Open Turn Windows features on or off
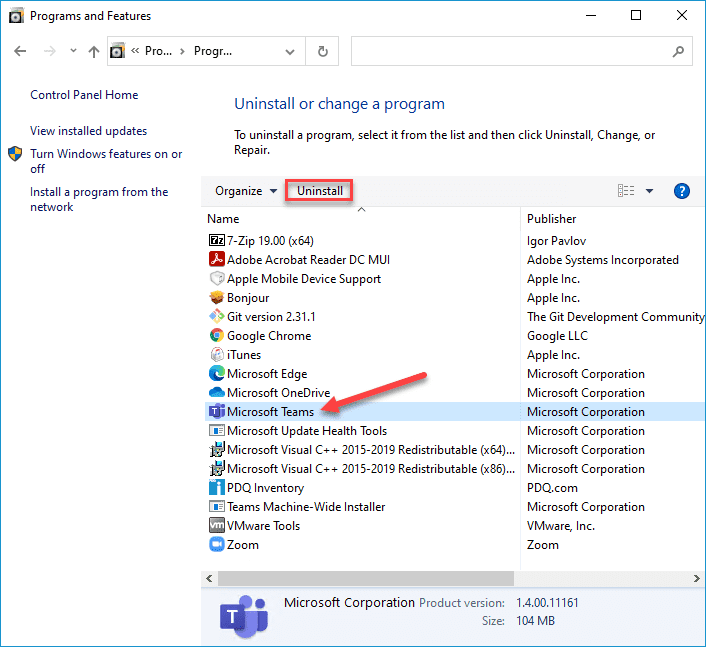This screenshot has width=706, height=647. point(106,161)
